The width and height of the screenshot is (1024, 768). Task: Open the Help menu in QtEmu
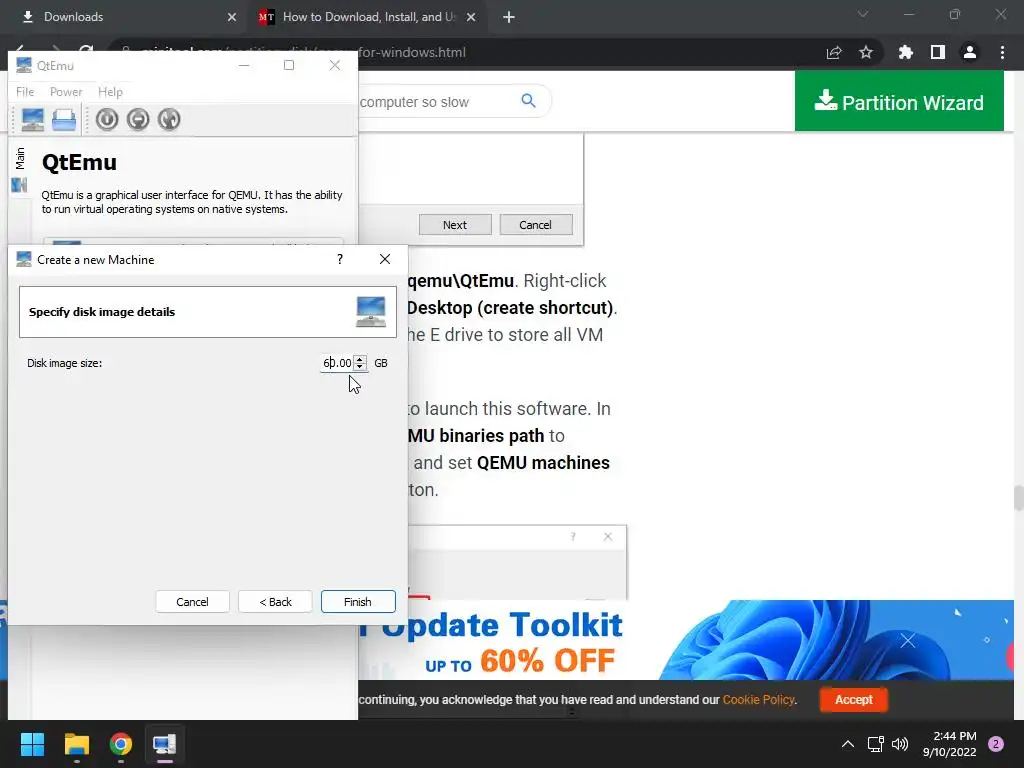[110, 92]
